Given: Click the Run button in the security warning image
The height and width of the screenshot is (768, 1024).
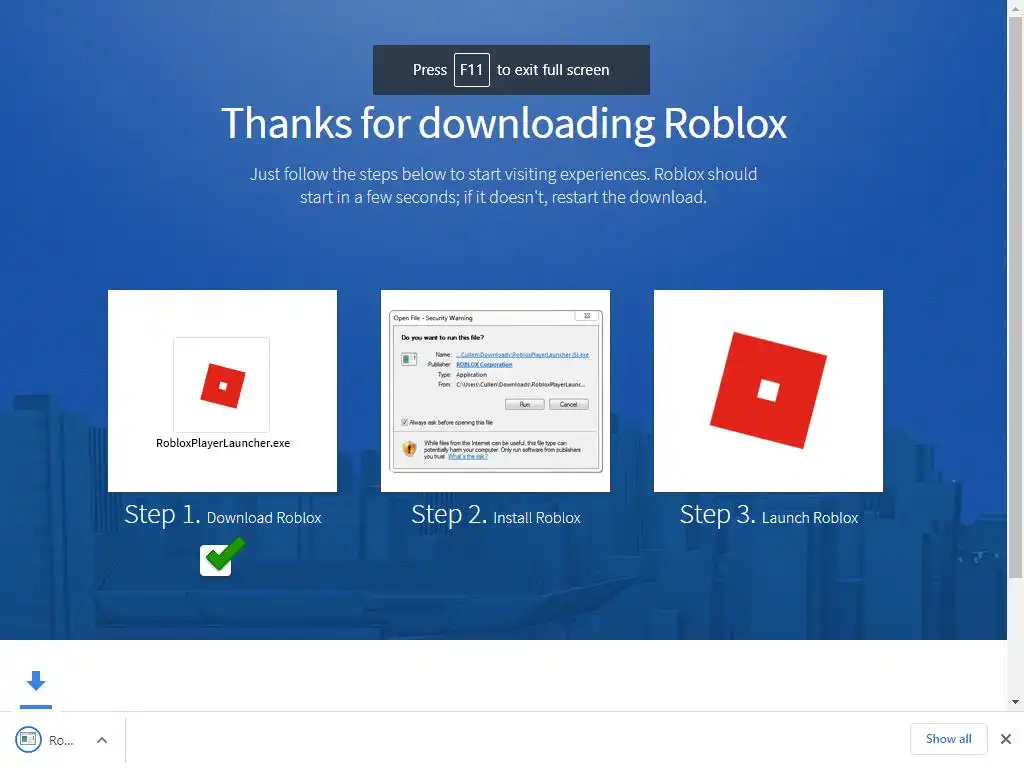Looking at the screenshot, I should [524, 404].
